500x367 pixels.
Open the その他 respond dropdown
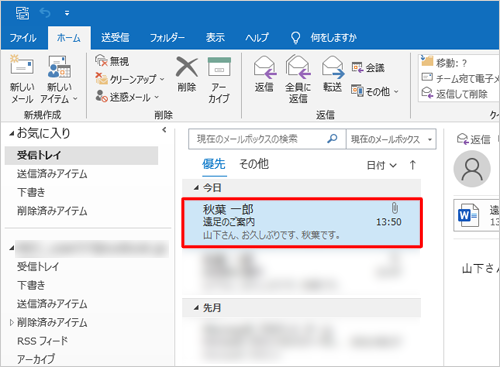[x=375, y=91]
